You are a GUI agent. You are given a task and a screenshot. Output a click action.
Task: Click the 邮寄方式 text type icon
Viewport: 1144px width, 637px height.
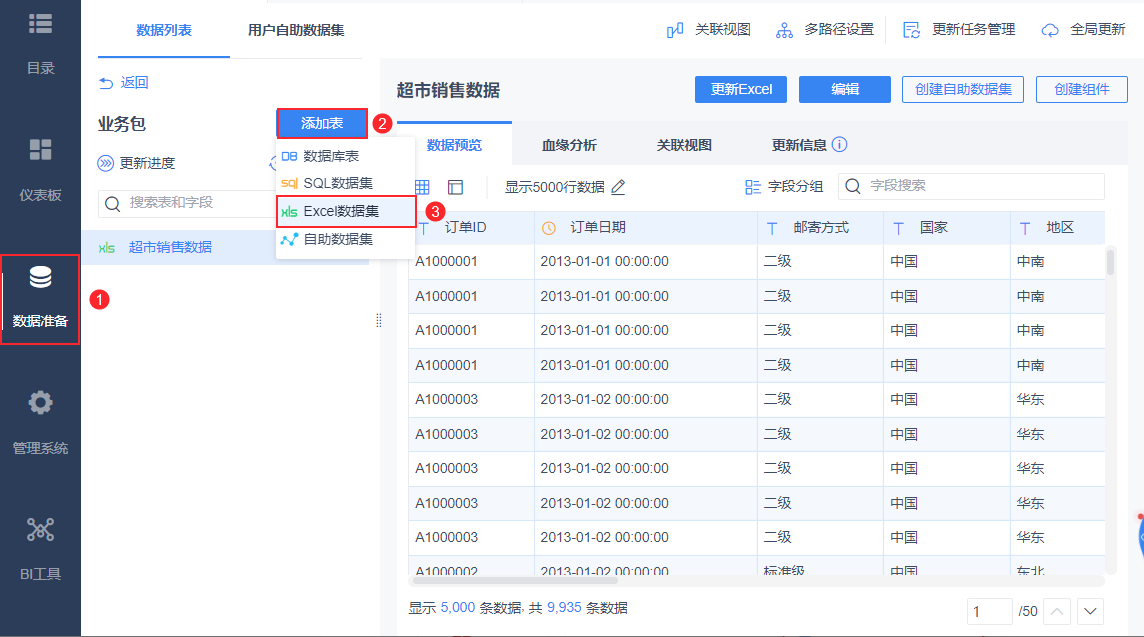[772, 228]
